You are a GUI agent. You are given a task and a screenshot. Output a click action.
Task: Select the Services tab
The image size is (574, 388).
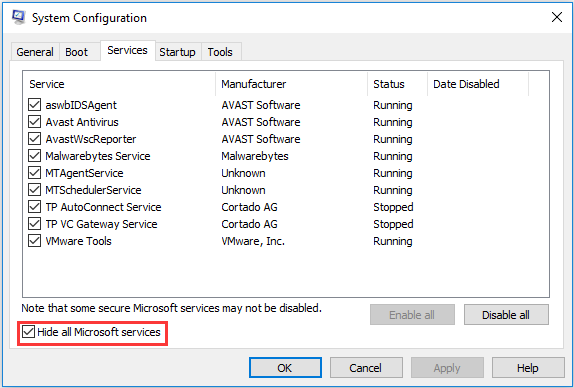127,50
